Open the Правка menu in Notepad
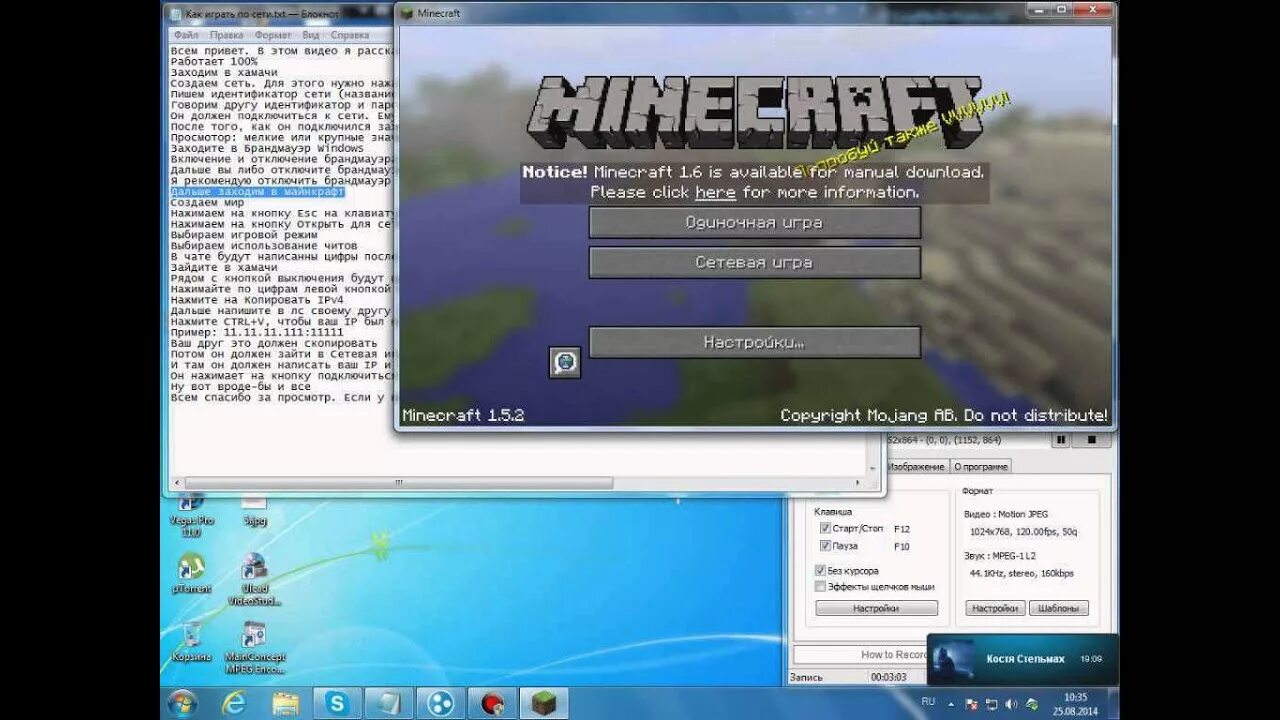The height and width of the screenshot is (720, 1280). [x=226, y=35]
